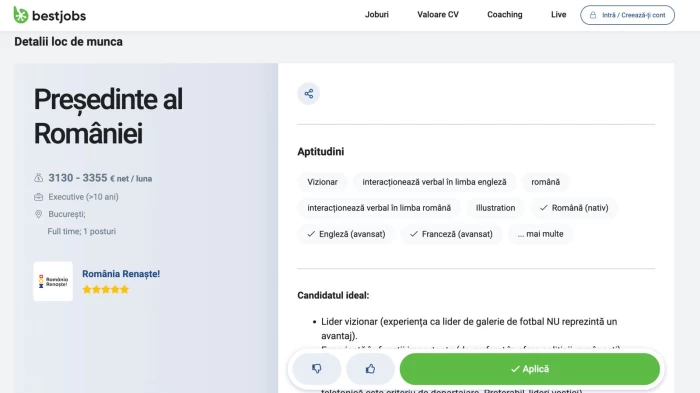Click the România Renaște company logo thumbnail

click(x=53, y=281)
